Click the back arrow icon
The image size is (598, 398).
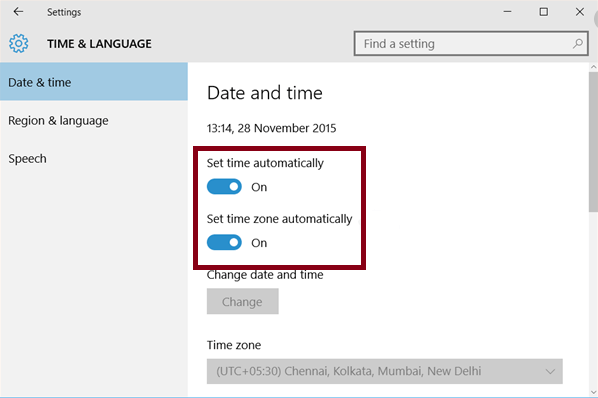pos(18,12)
